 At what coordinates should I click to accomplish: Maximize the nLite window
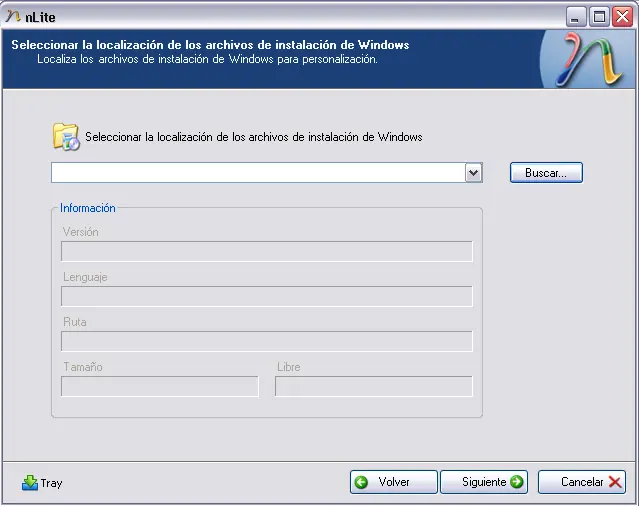pos(599,17)
